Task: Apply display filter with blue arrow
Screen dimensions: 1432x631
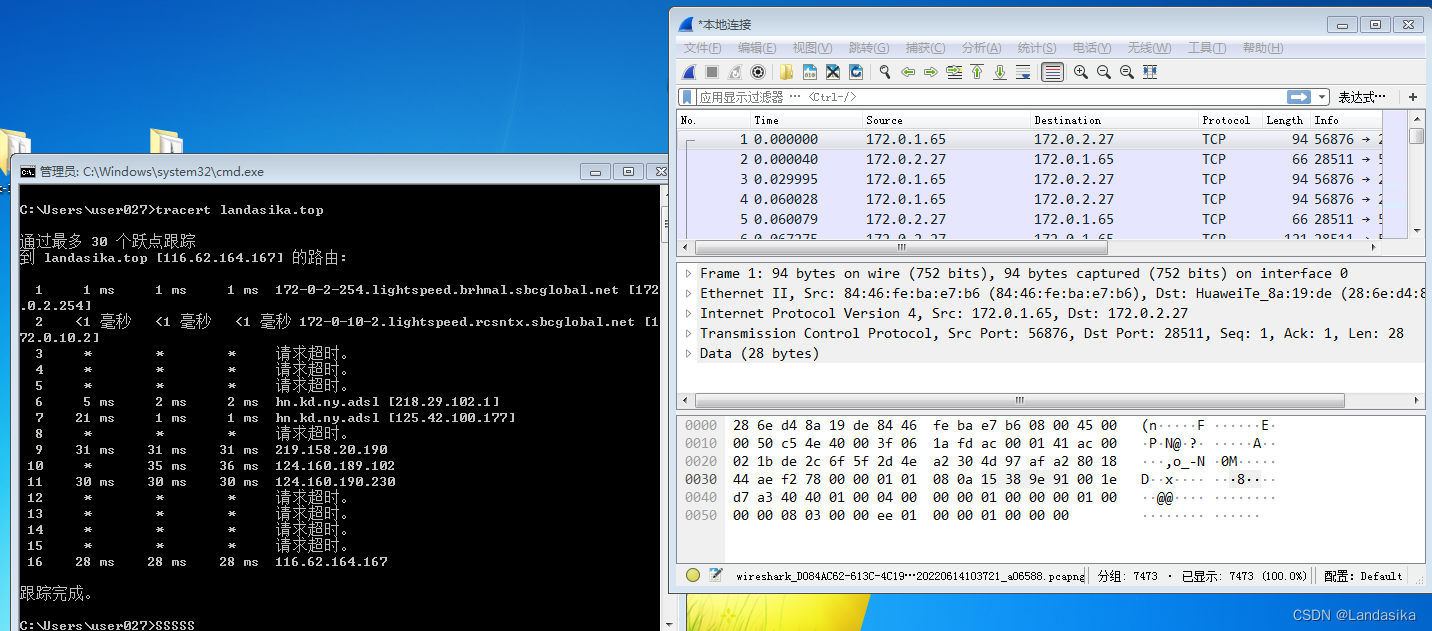Action: click(1299, 97)
